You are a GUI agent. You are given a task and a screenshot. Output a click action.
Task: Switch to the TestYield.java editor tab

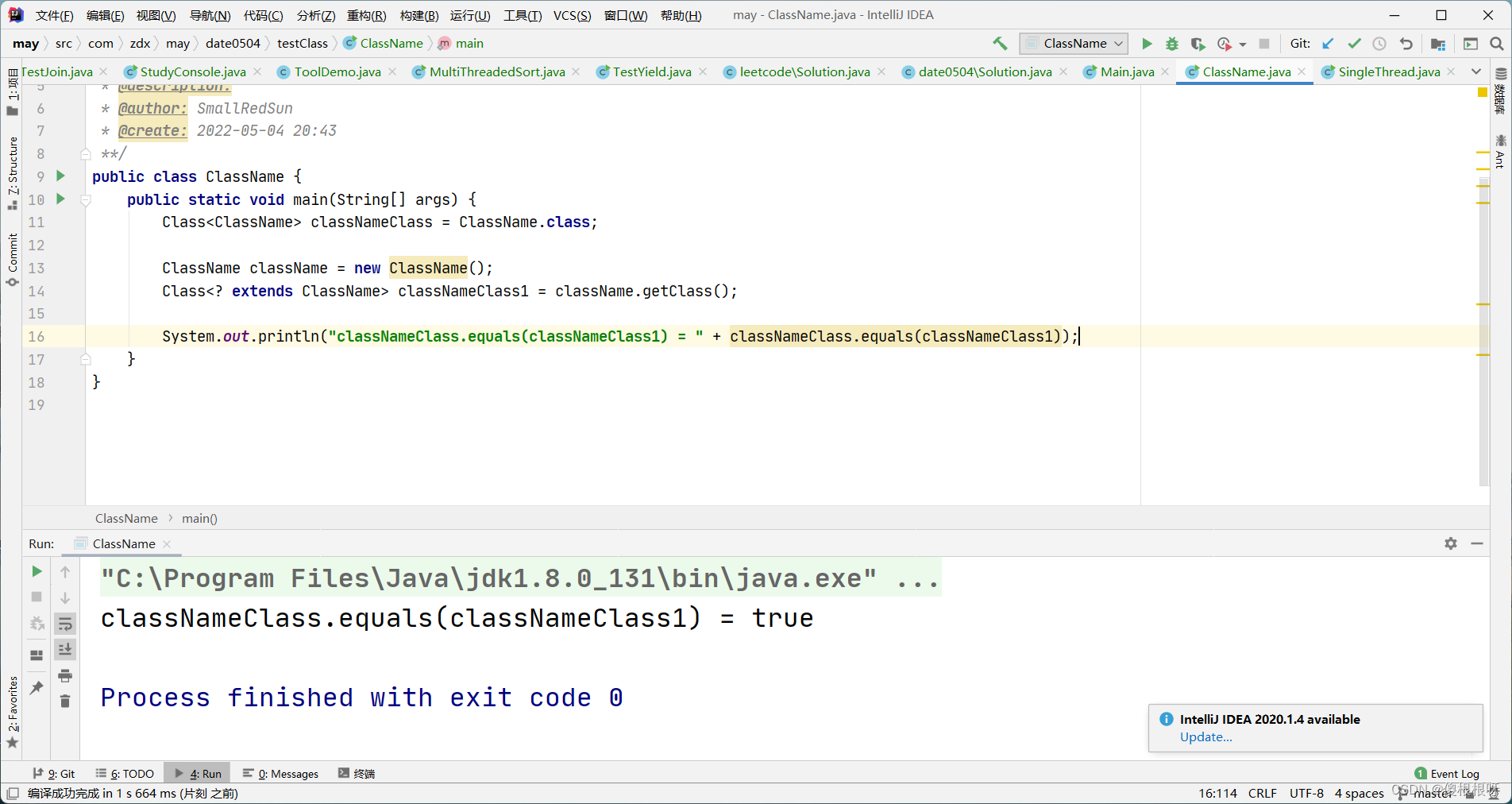pyautogui.click(x=651, y=72)
